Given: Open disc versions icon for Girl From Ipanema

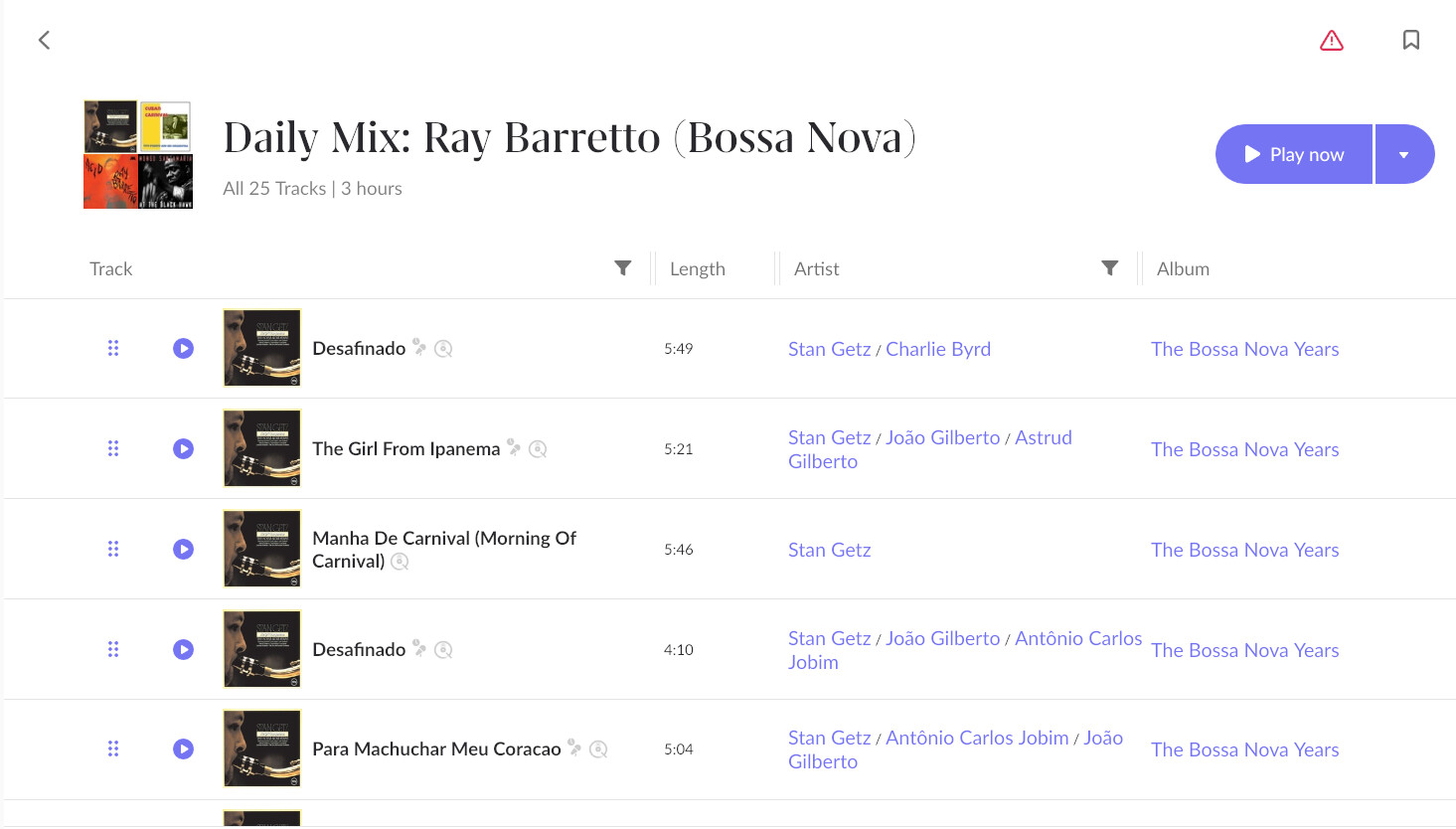Looking at the screenshot, I should [538, 449].
